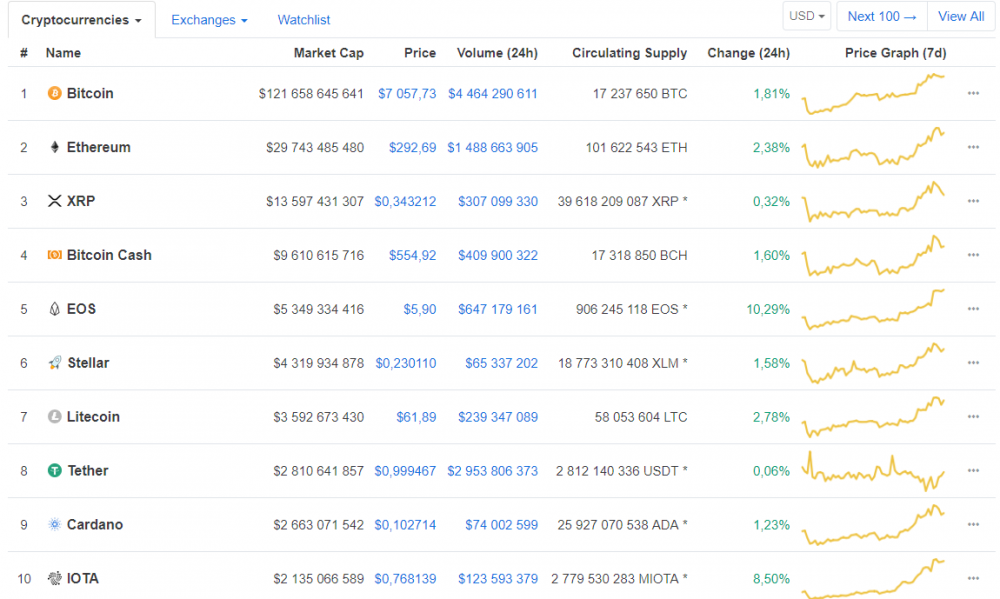Click the IOTA logo icon
1000x599 pixels.
55,579
